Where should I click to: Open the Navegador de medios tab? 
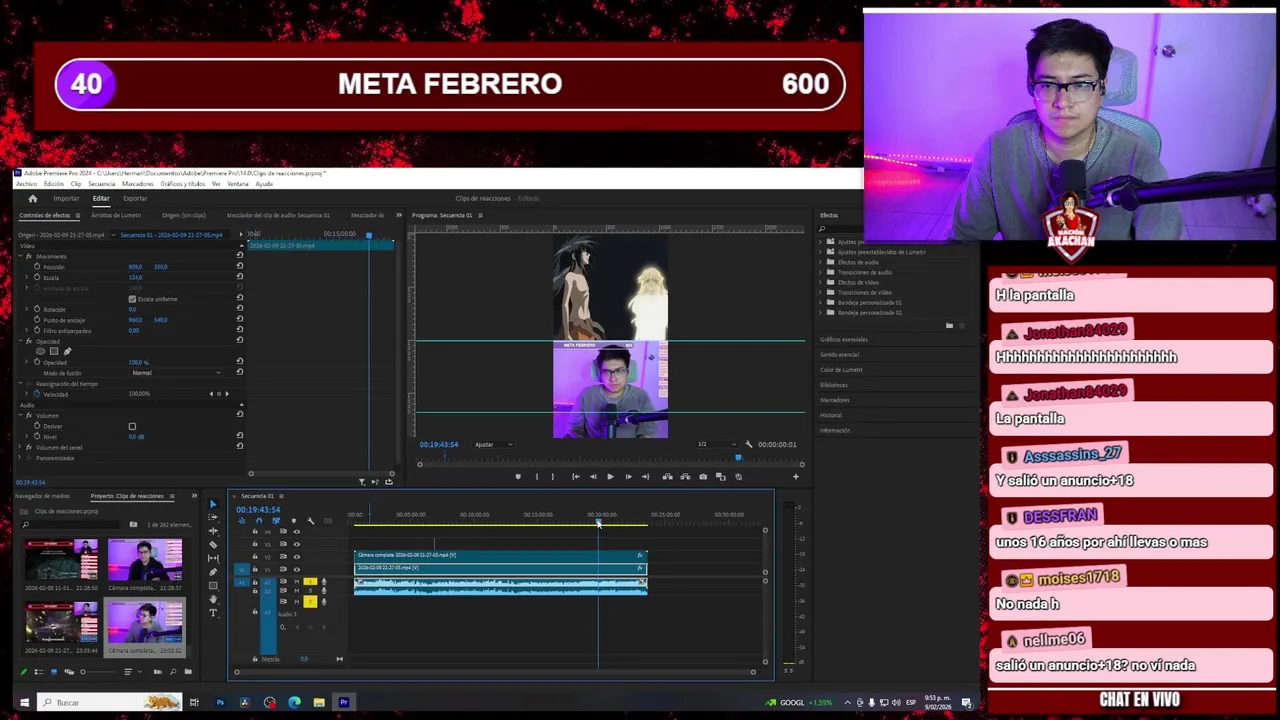pyautogui.click(x=42, y=496)
